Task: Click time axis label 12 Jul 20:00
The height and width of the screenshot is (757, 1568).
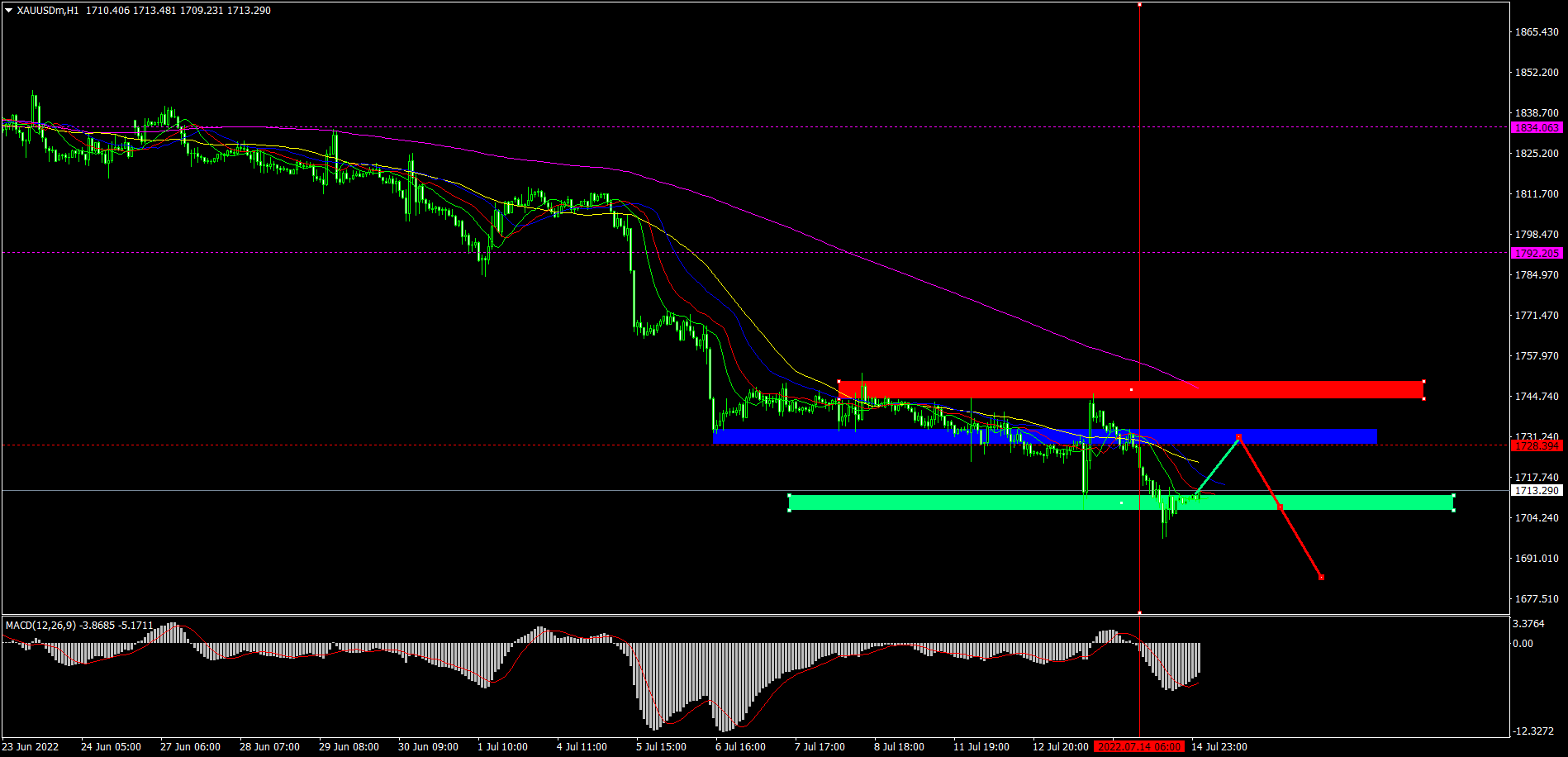Action: pyautogui.click(x=1061, y=747)
